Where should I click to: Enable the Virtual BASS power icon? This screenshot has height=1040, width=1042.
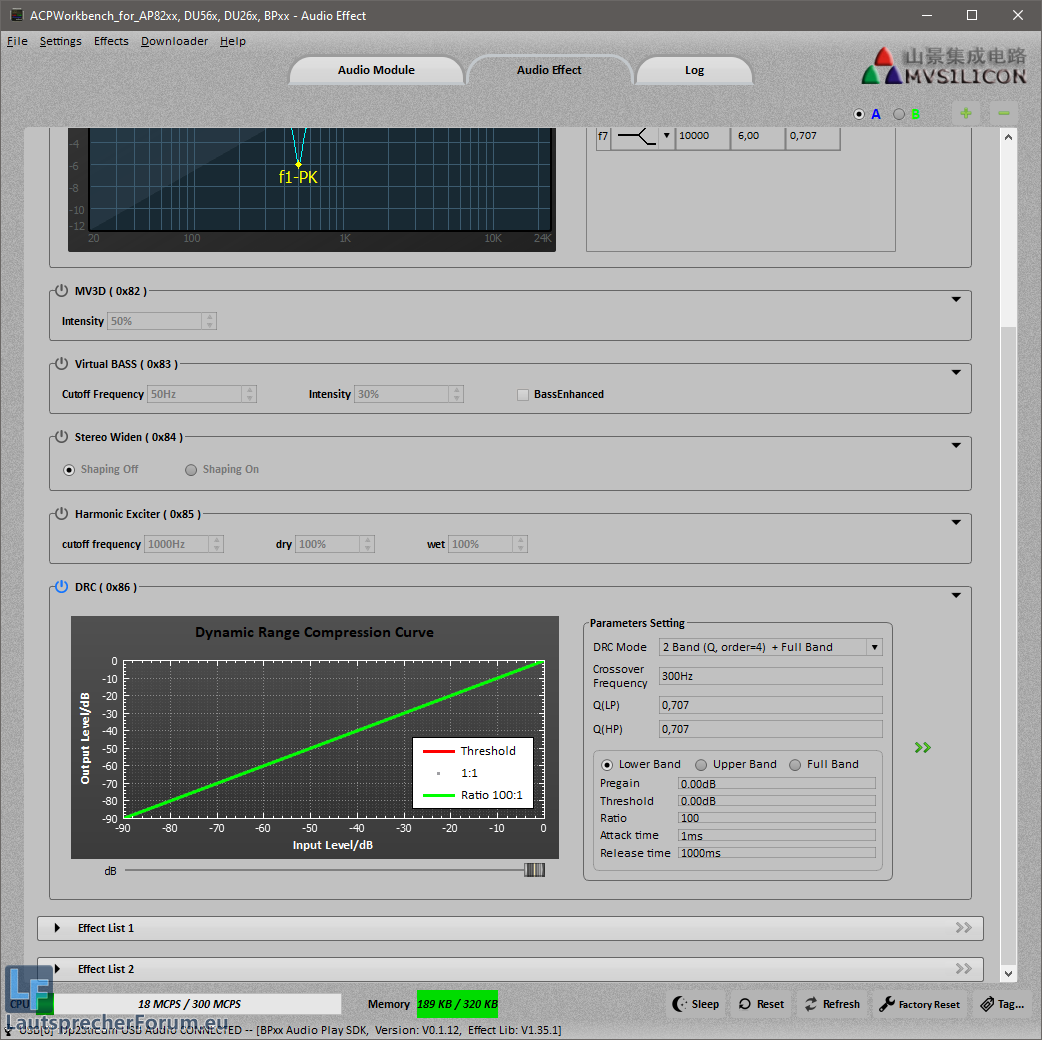tap(62, 364)
